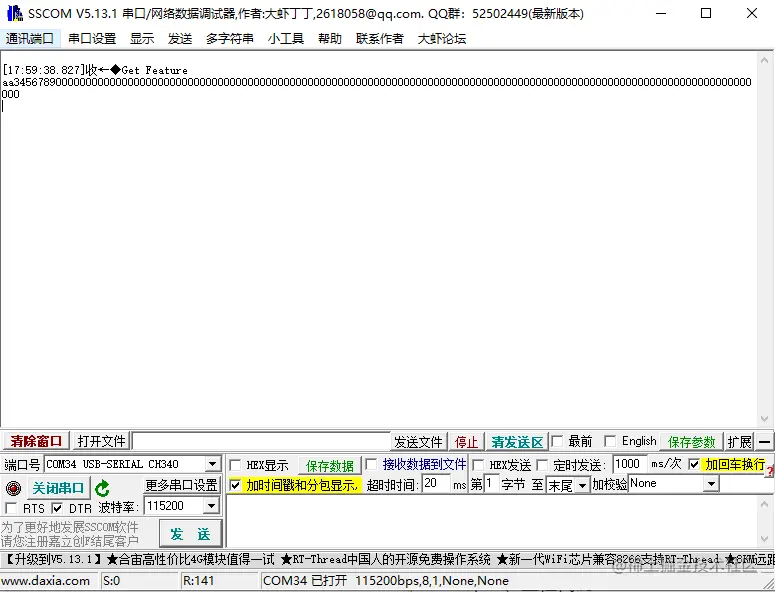Click the R:141 received counter
This screenshot has width=775, height=592.
click(x=198, y=581)
